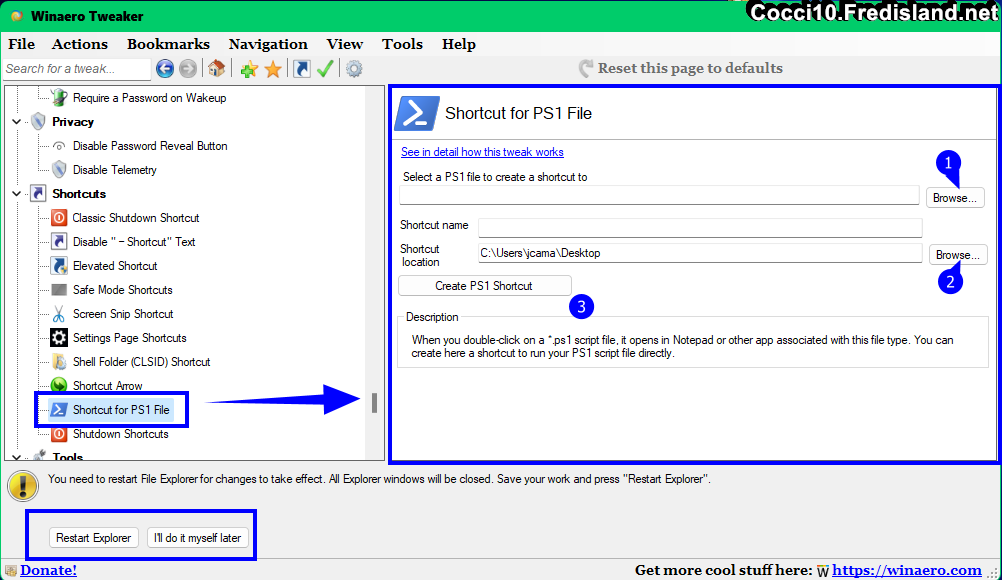The height and width of the screenshot is (580, 1002).
Task: Select Require a Password on Wakeup entry
Action: click(x=150, y=98)
